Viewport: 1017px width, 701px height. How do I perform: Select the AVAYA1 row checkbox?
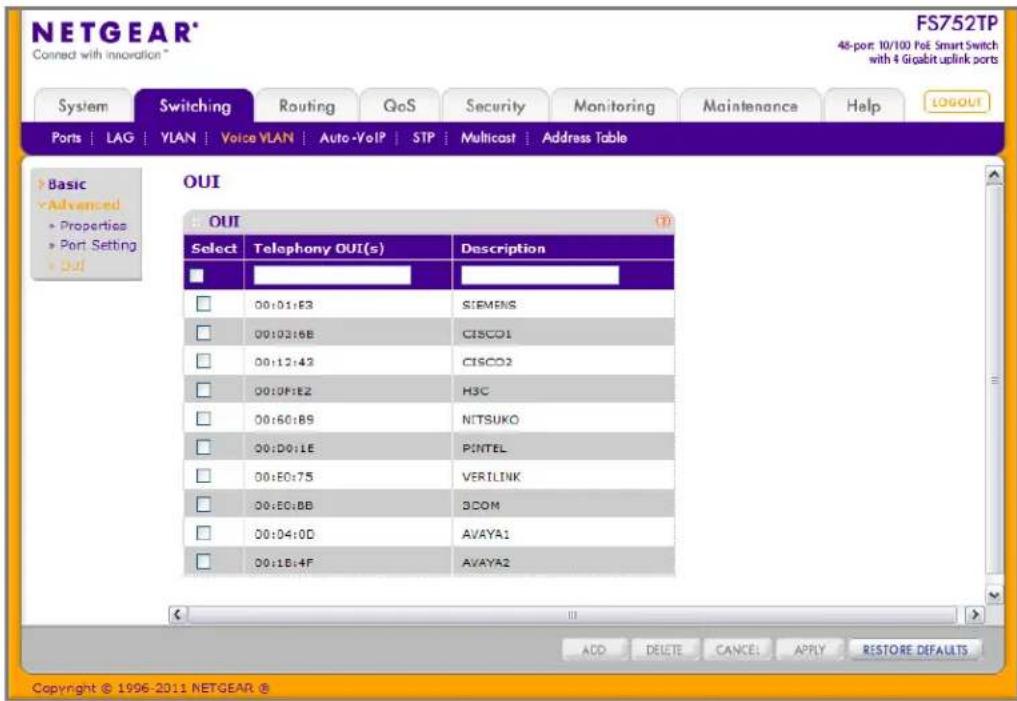coord(204,532)
